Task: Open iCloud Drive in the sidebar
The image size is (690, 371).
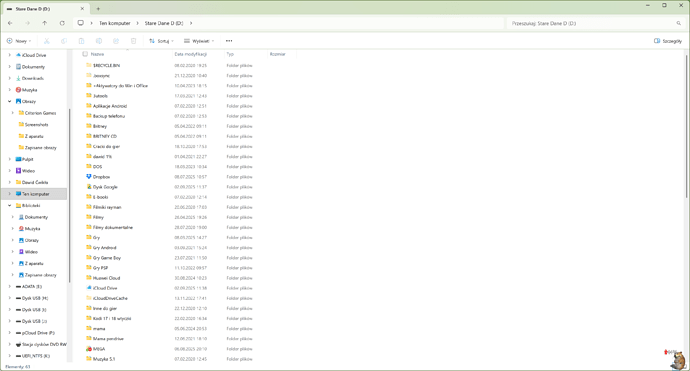Action: click(34, 55)
